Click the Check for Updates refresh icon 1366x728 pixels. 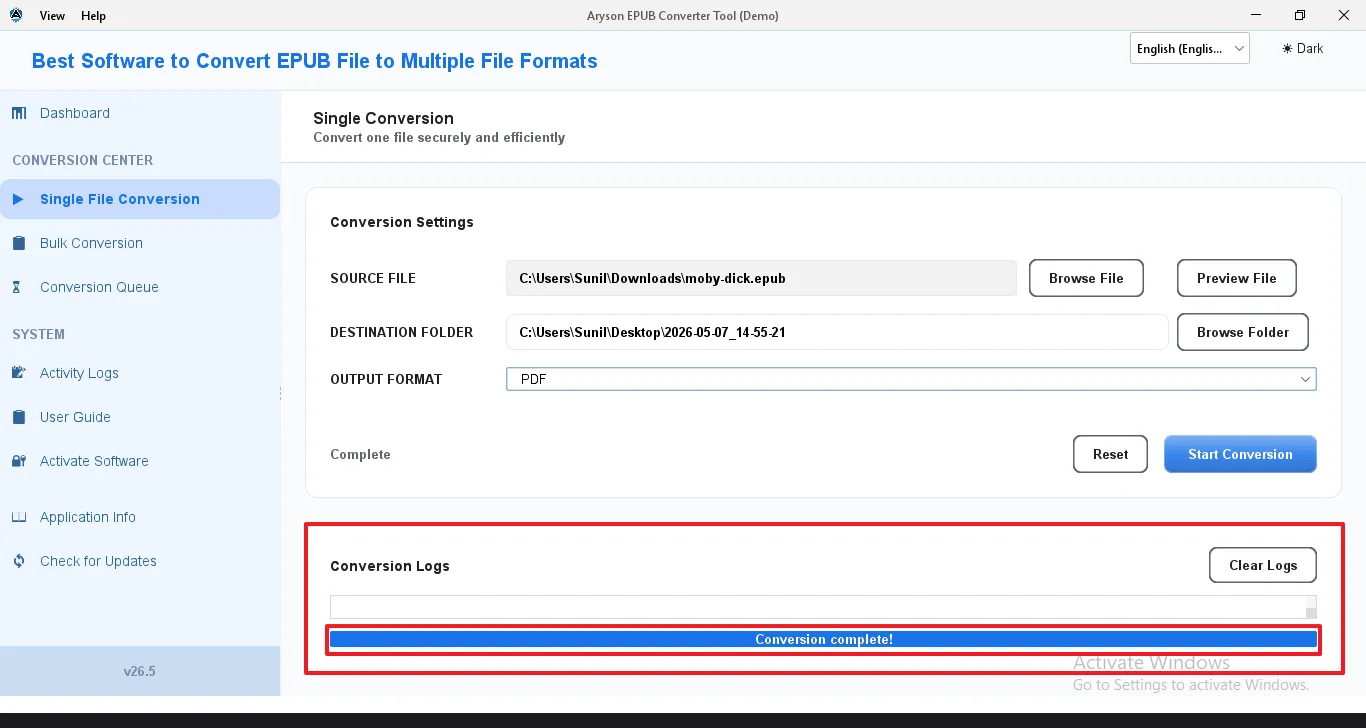point(19,561)
